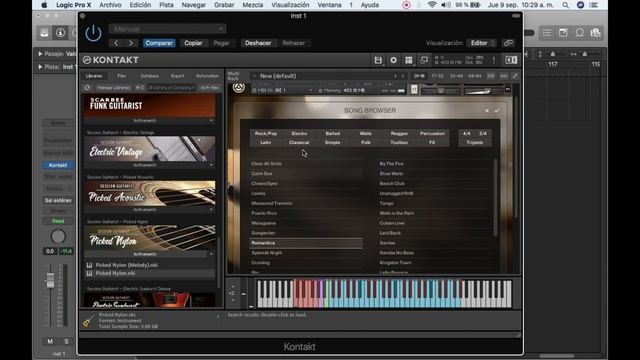Click the Copiar button
The width and height of the screenshot is (640, 360).
tap(193, 43)
